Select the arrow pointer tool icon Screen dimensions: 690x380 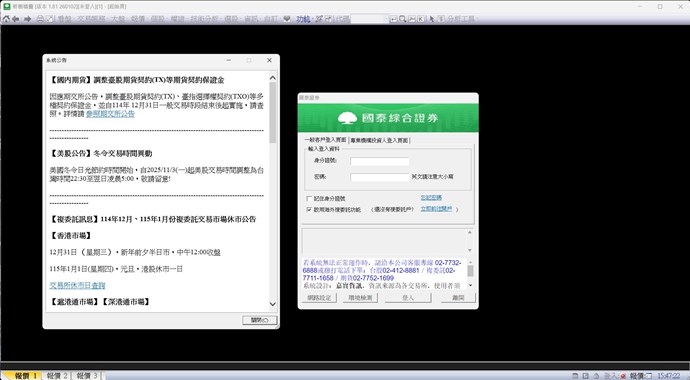pos(432,19)
